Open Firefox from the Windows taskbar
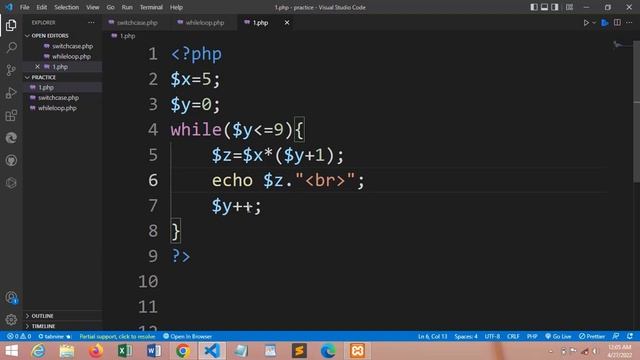The image size is (640, 360). point(96,351)
